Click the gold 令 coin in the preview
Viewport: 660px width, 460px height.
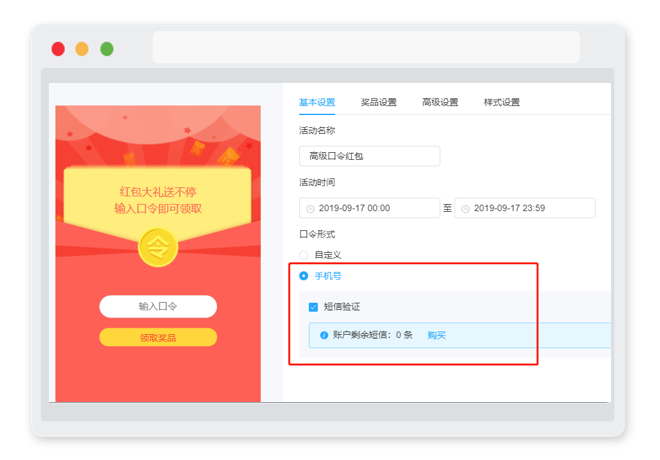point(158,247)
